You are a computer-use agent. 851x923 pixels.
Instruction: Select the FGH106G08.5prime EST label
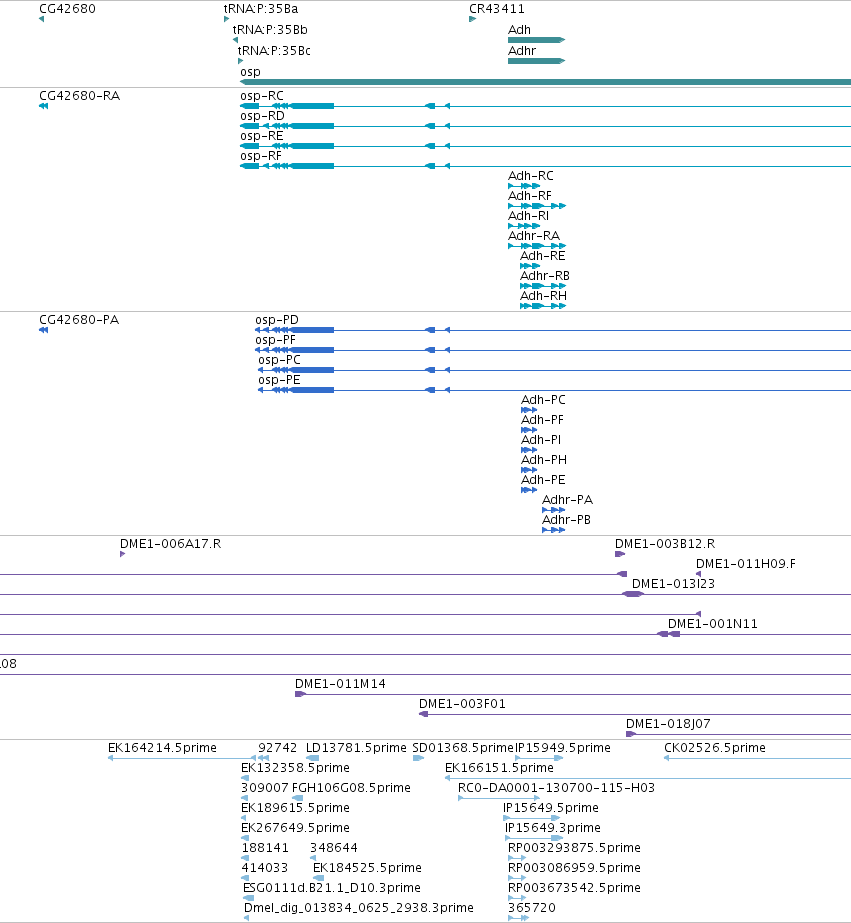click(351, 789)
